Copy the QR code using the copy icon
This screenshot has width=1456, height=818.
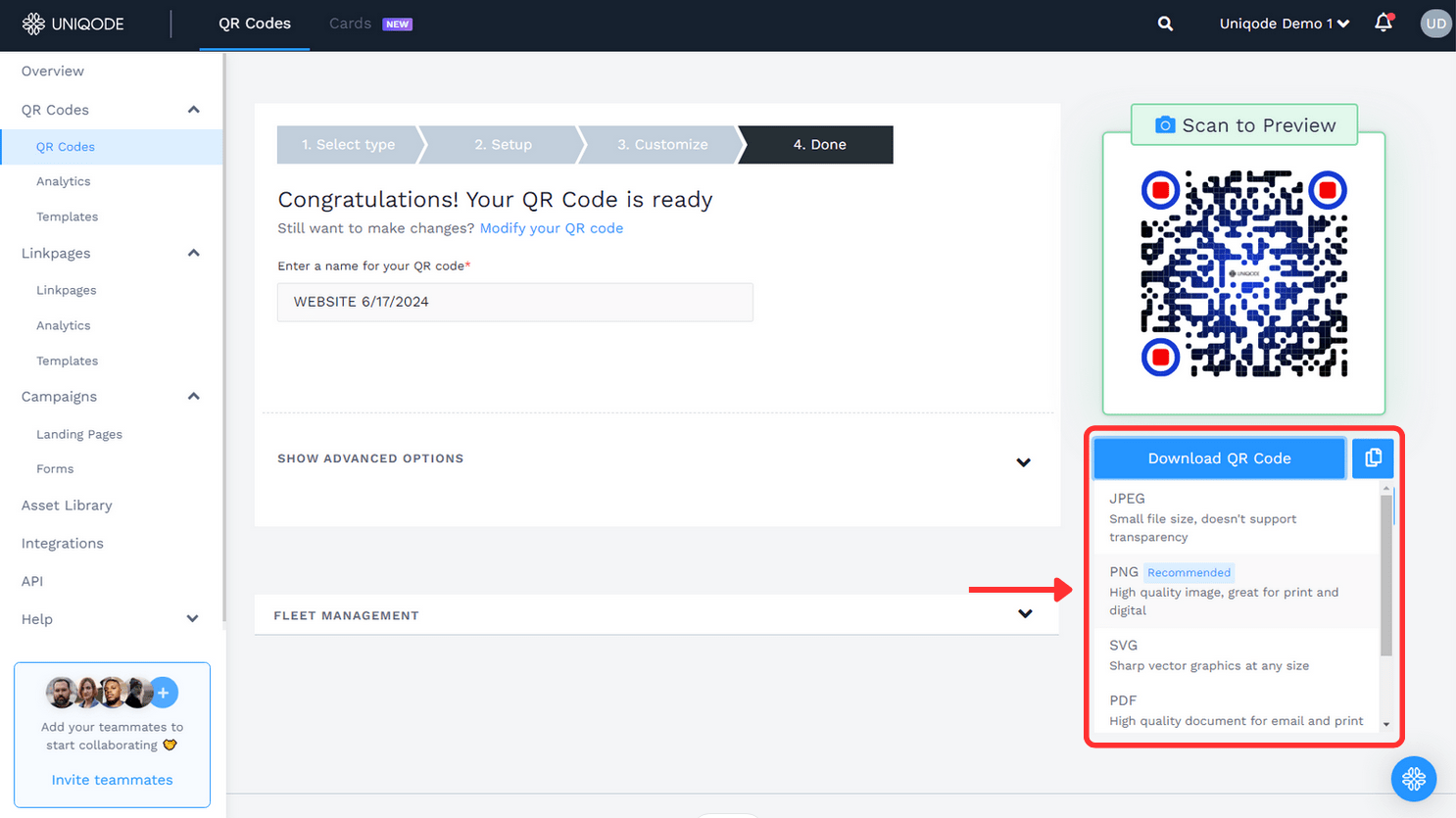1372,457
